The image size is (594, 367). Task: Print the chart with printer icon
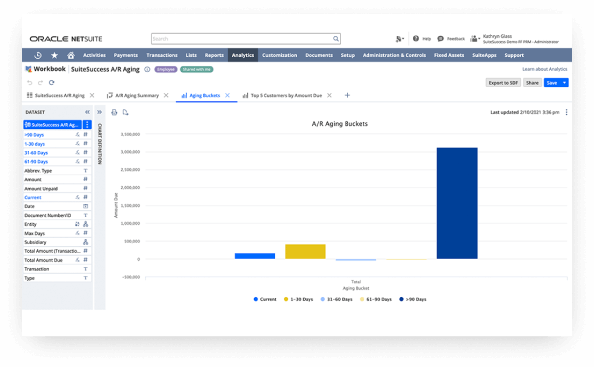click(x=114, y=112)
